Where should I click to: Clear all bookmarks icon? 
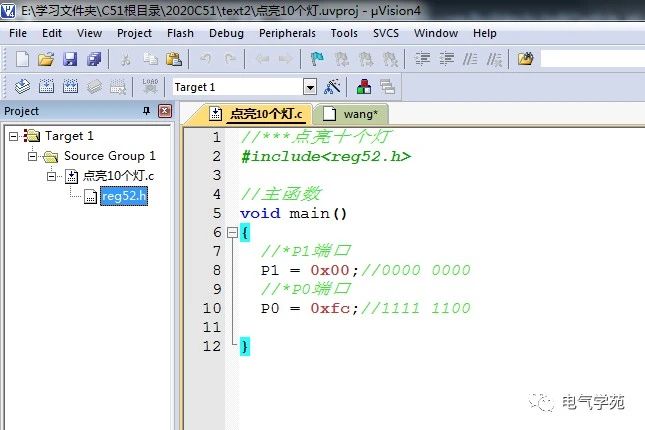[390, 59]
